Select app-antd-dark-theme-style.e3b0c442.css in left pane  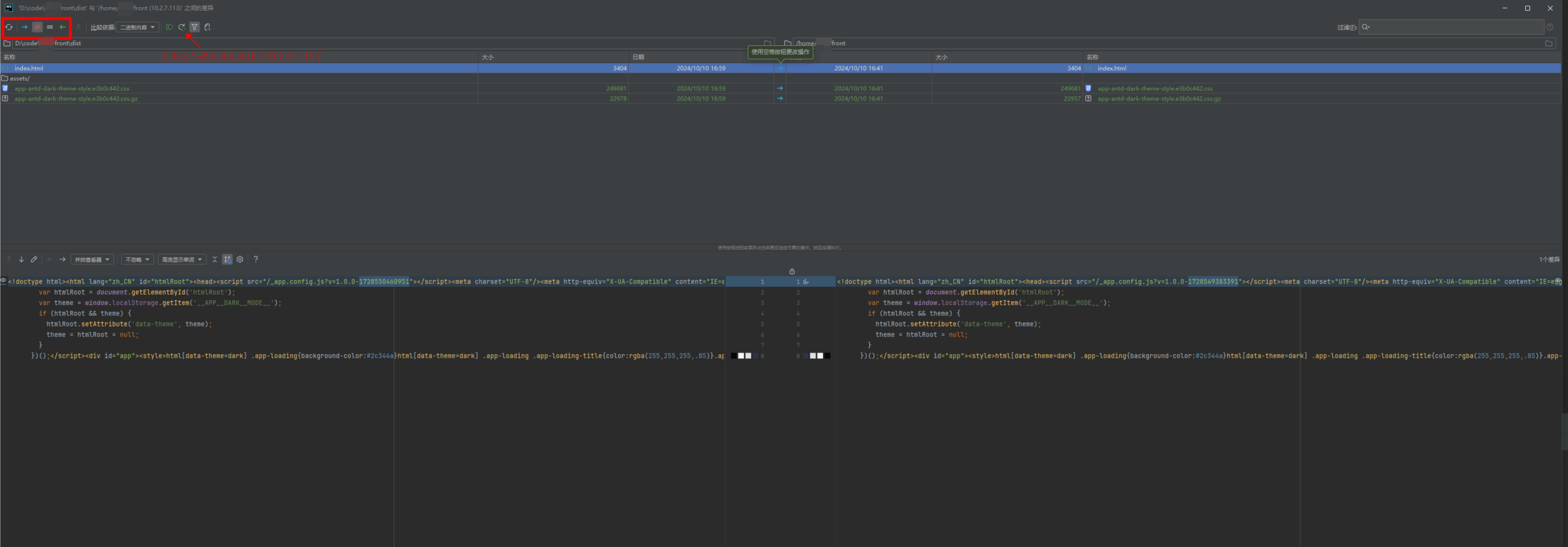(72, 89)
